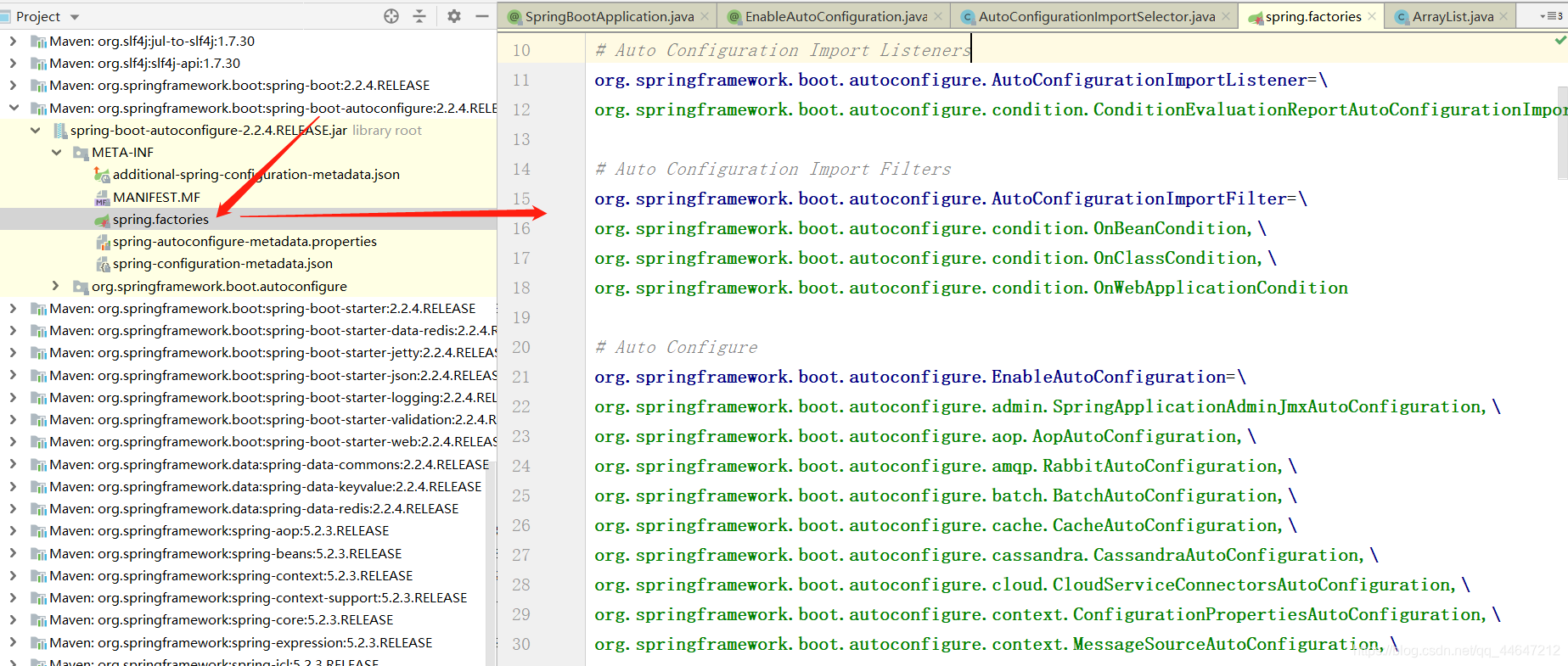1568x666 pixels.
Task: Expand Maven slf4j-api:1.7.30 library
Action: (13, 63)
